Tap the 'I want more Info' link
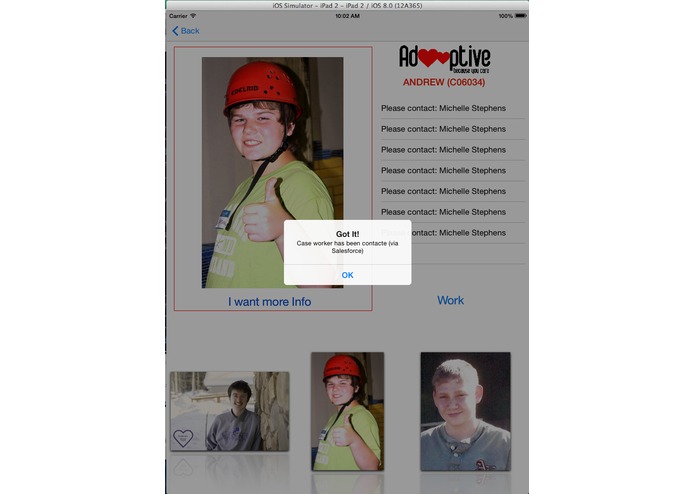This screenshot has width=695, height=494. [x=269, y=302]
